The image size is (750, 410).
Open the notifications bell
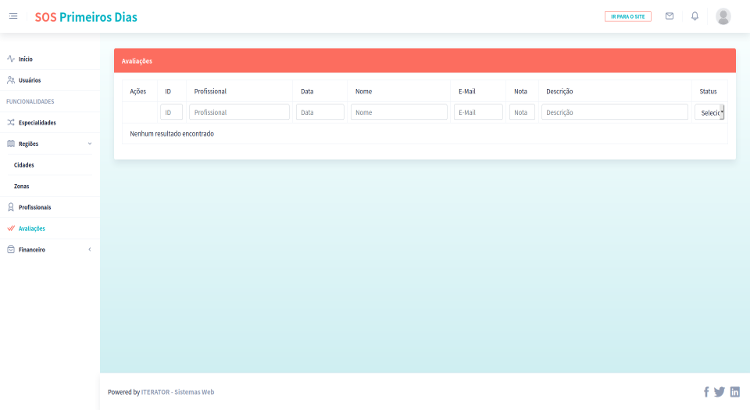695,16
